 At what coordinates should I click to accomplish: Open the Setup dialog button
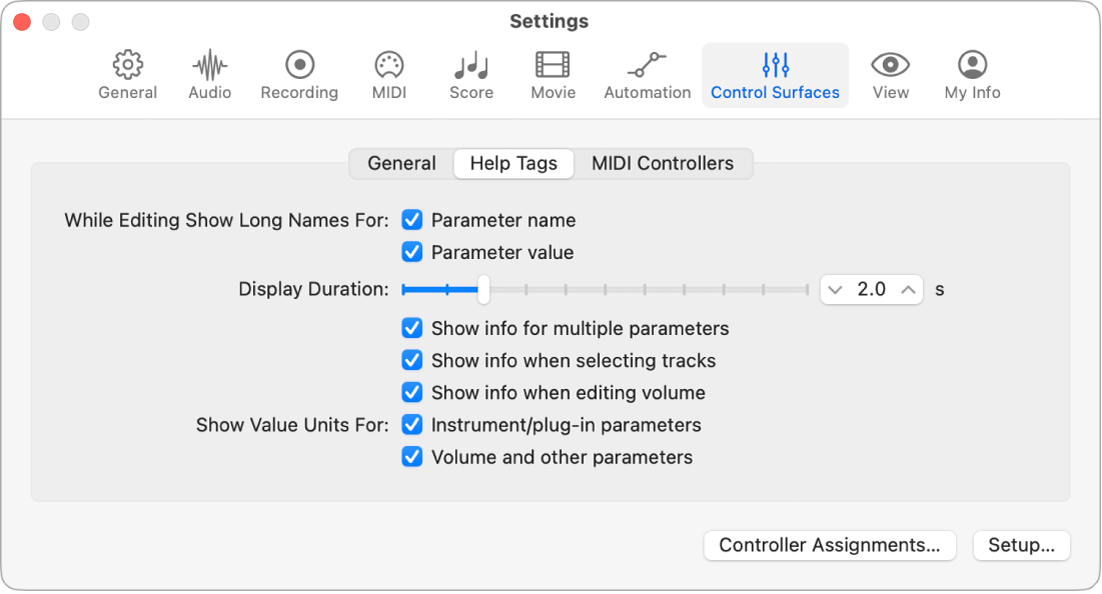coord(1021,545)
